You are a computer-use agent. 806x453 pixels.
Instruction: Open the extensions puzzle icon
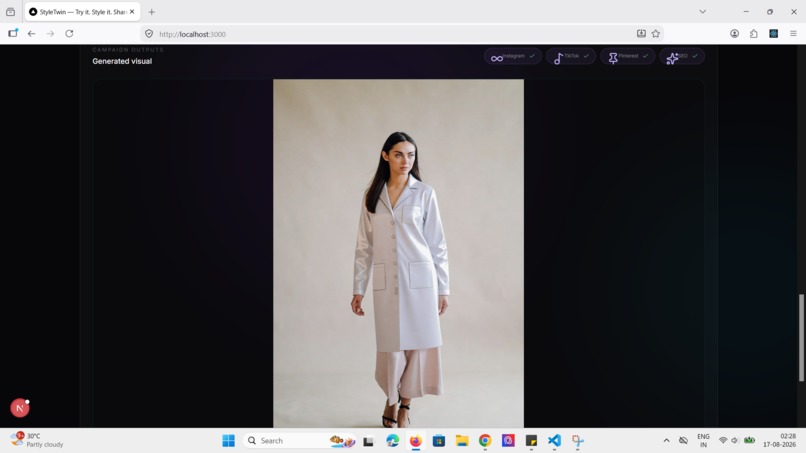click(x=754, y=33)
